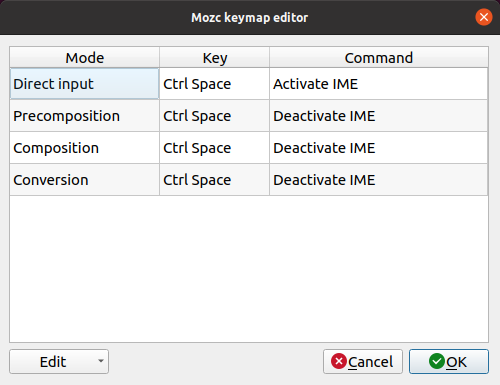Sort by the Mode column header
500x385 pixels.
(x=85, y=57)
